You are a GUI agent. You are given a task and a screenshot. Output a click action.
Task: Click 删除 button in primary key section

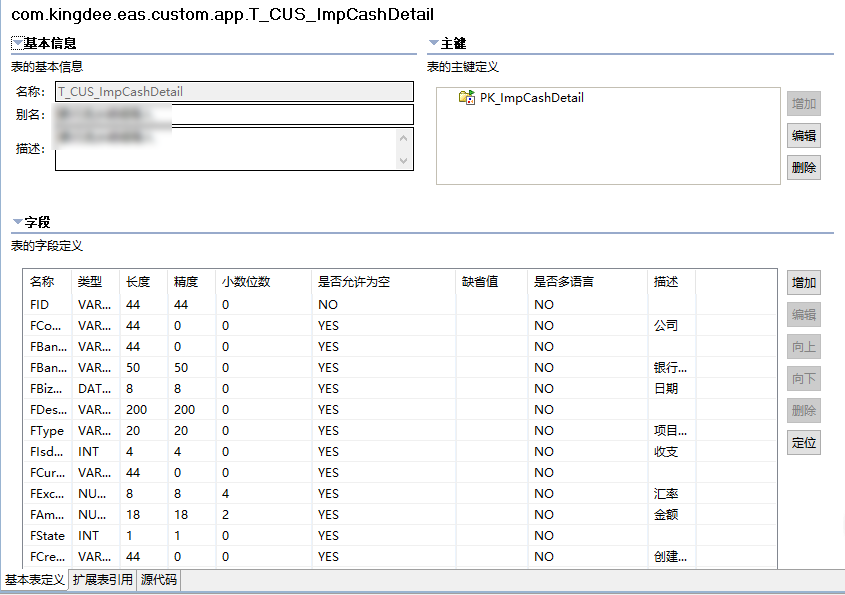(804, 168)
